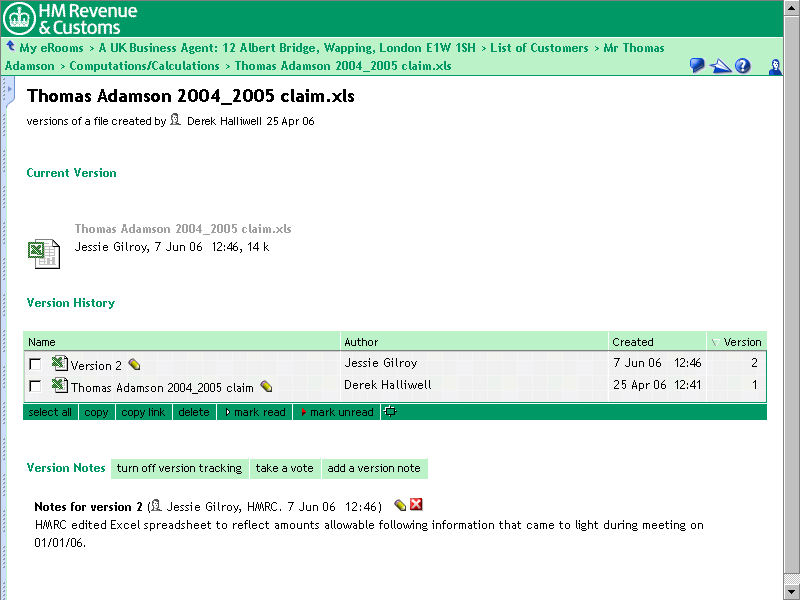
Task: Navigate to List of Customers breadcrumb
Action: [538, 48]
